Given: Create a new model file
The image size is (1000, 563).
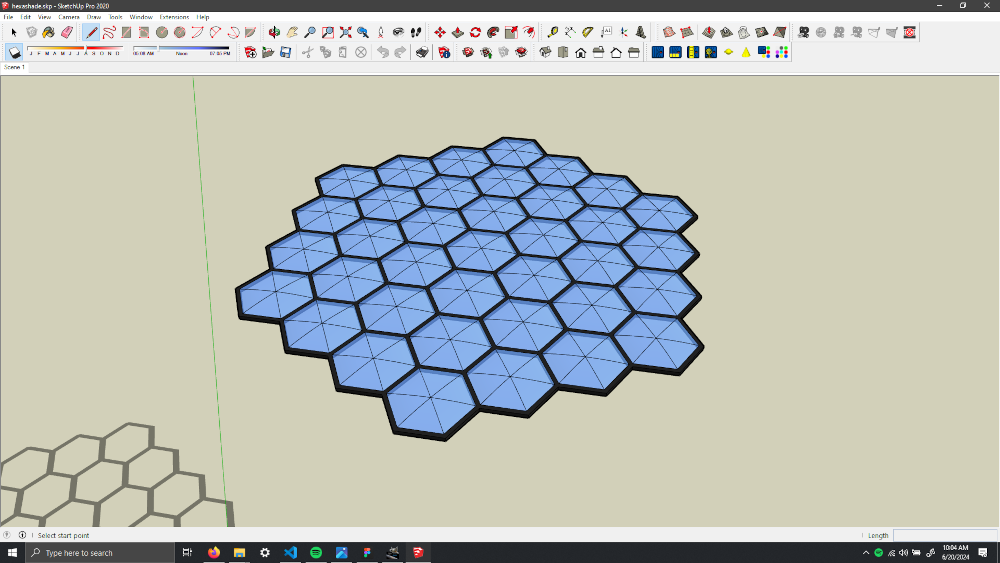Looking at the screenshot, I should (251, 52).
